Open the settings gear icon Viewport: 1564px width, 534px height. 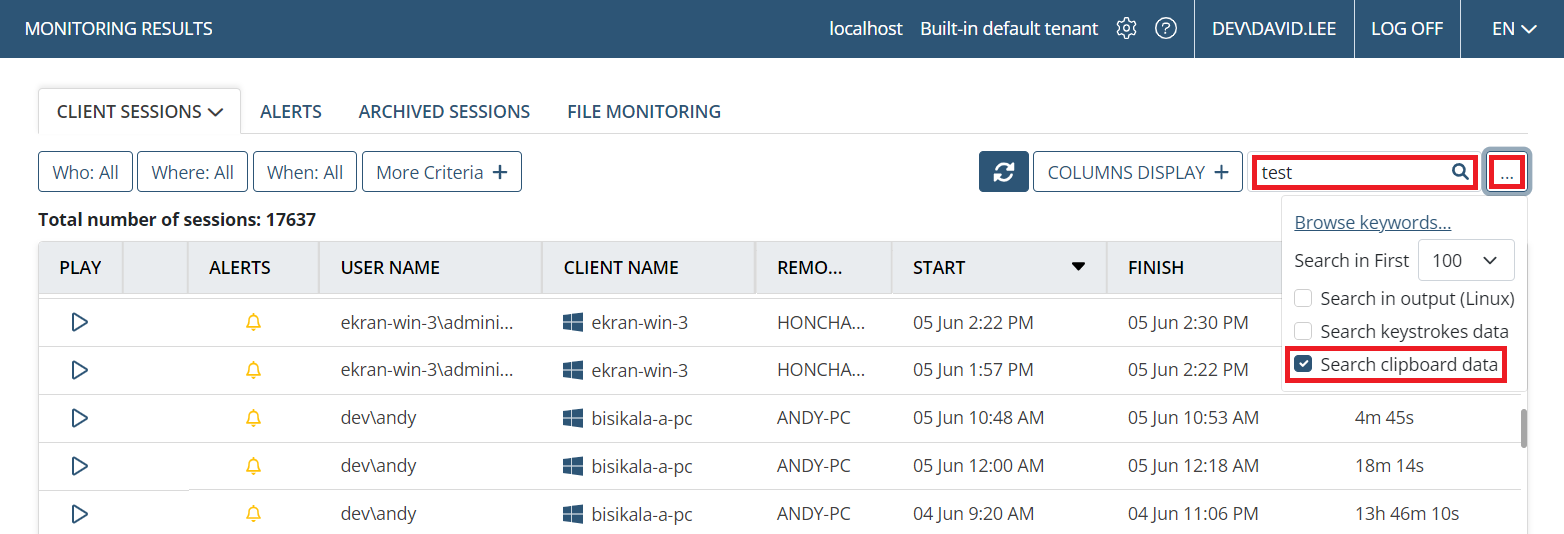tap(1126, 29)
